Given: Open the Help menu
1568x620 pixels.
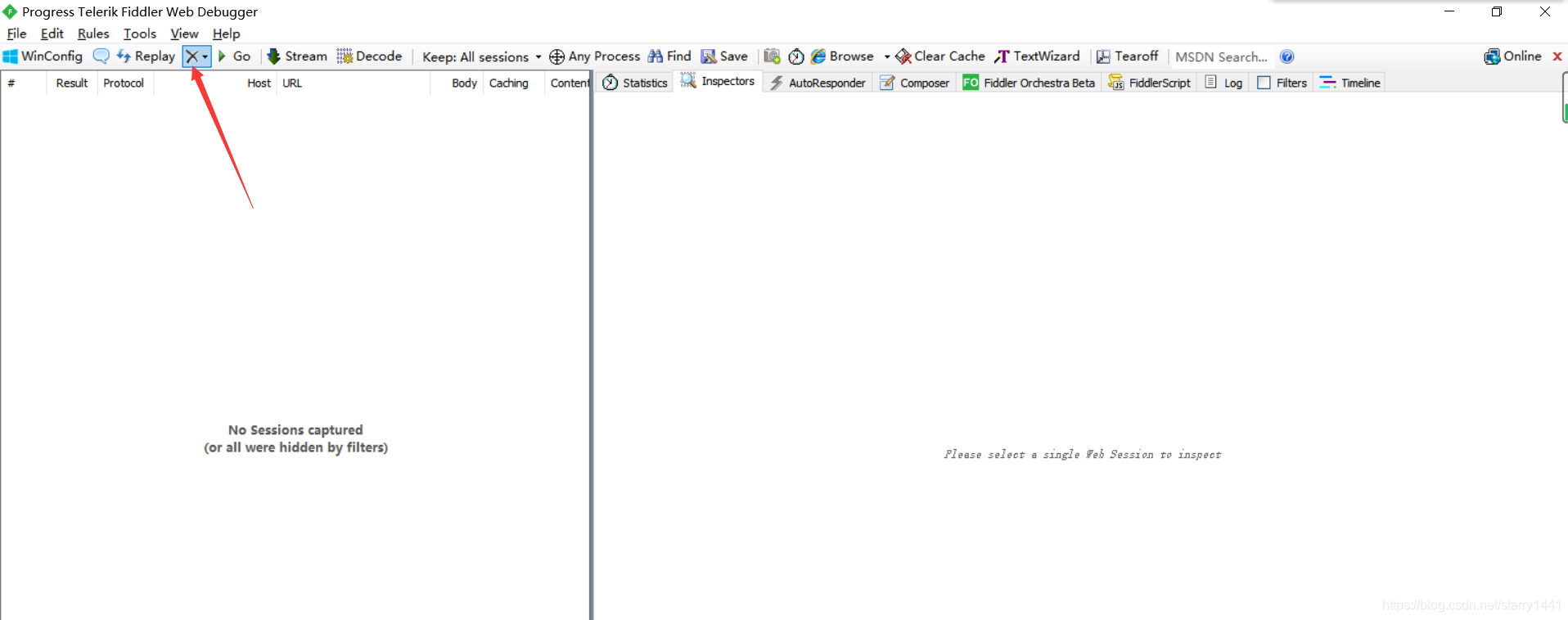Looking at the screenshot, I should click(x=226, y=34).
